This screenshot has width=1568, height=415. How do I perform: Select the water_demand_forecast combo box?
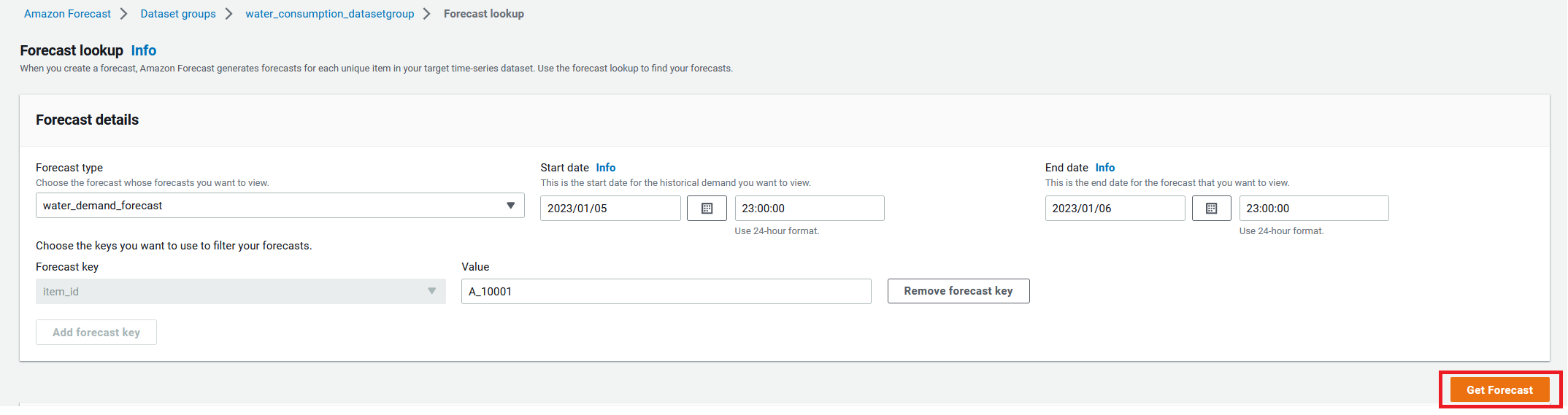click(280, 206)
